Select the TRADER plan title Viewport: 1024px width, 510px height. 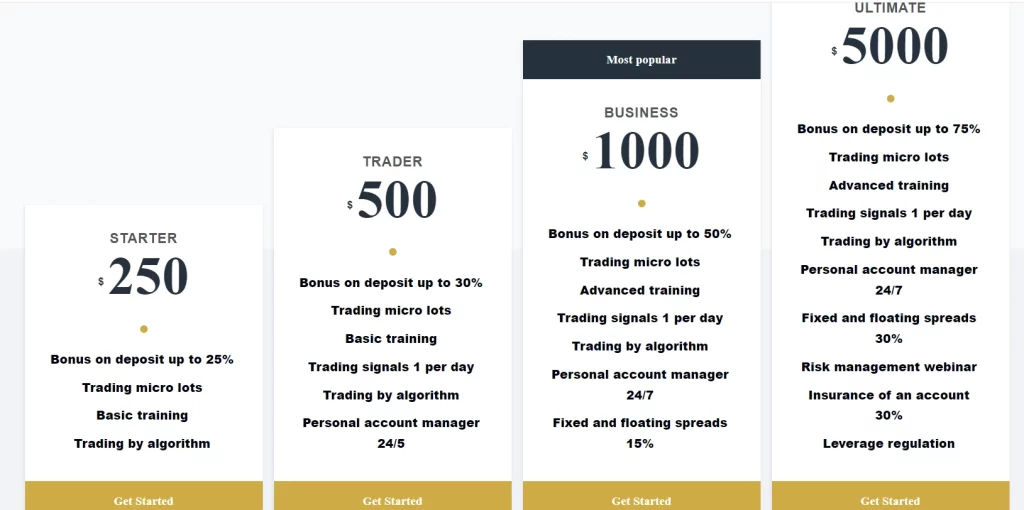pyautogui.click(x=392, y=161)
